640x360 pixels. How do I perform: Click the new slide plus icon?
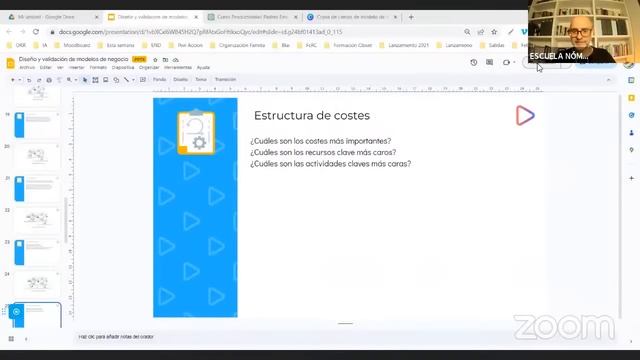pos(13,80)
